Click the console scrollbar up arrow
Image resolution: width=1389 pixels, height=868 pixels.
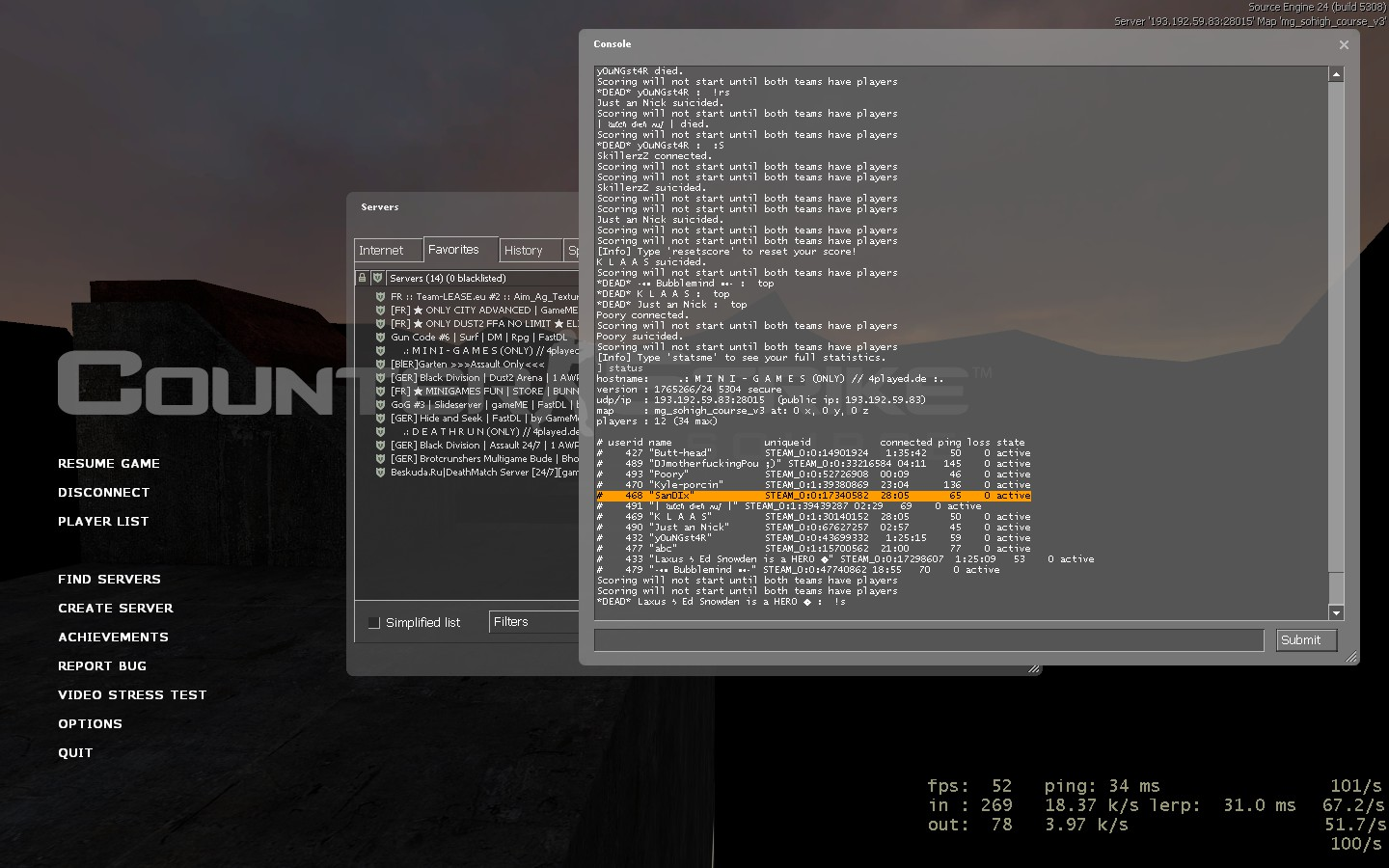pyautogui.click(x=1336, y=74)
